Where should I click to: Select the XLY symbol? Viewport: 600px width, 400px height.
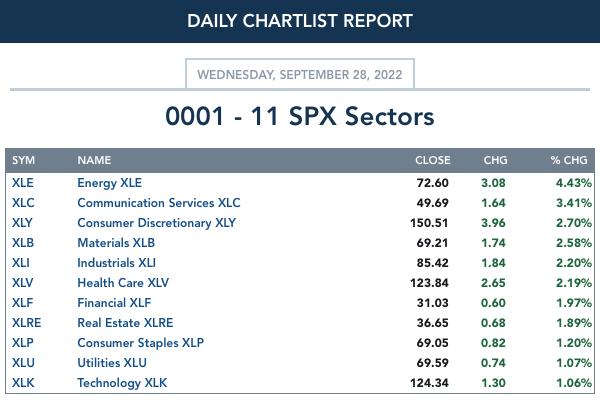(22, 223)
